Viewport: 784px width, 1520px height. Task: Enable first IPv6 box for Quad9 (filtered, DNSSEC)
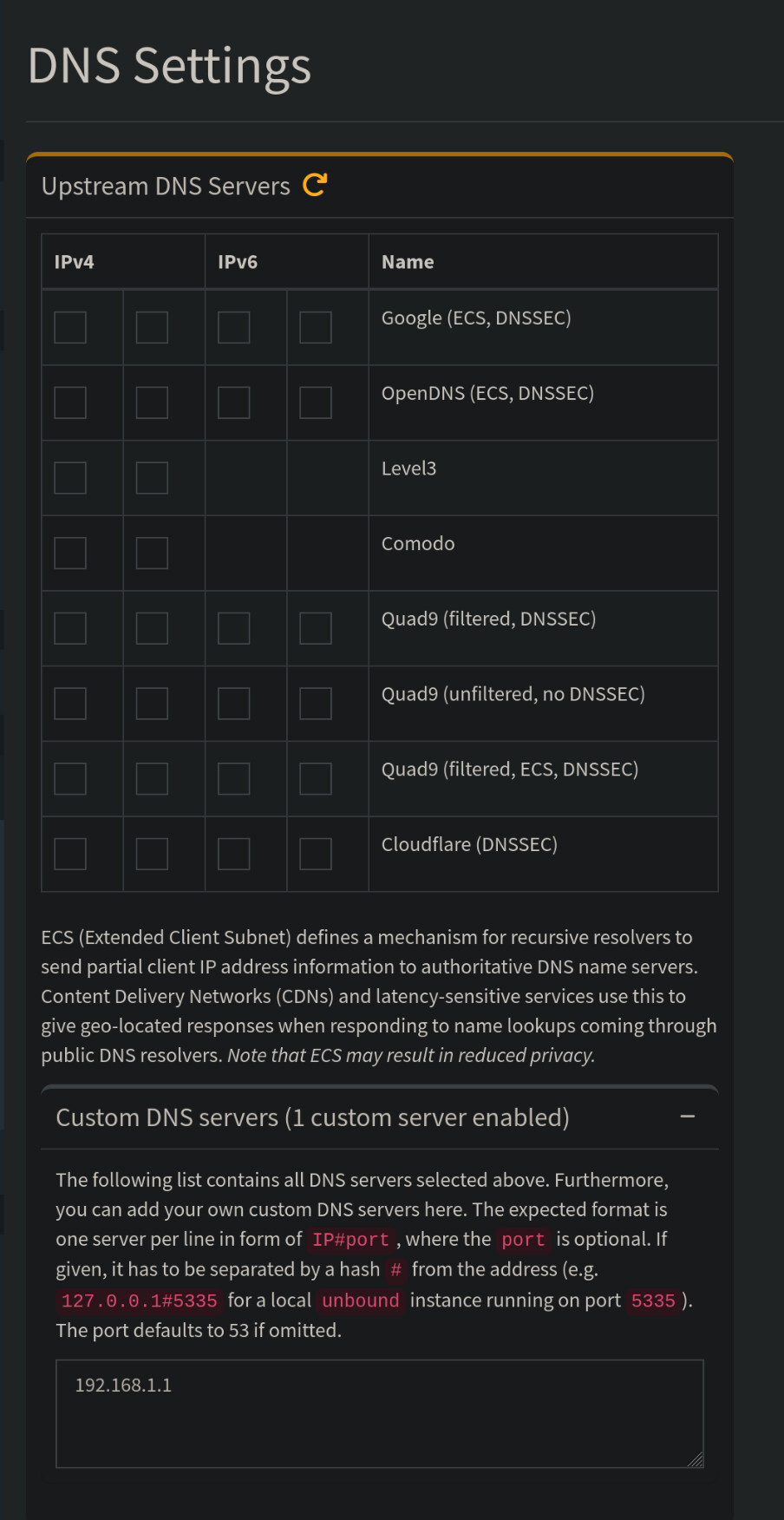[234, 628]
